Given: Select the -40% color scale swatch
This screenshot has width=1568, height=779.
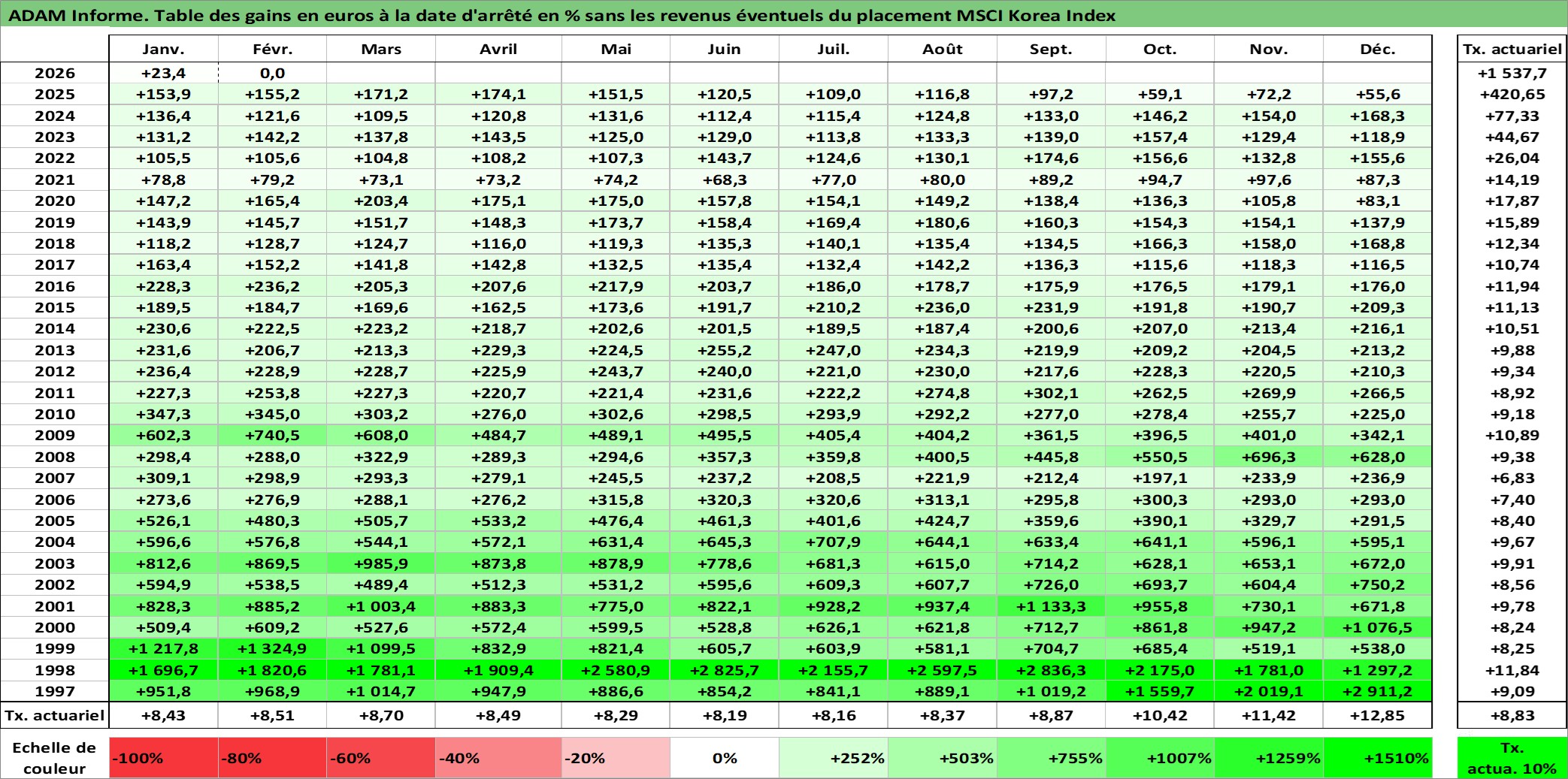Looking at the screenshot, I should click(x=498, y=758).
